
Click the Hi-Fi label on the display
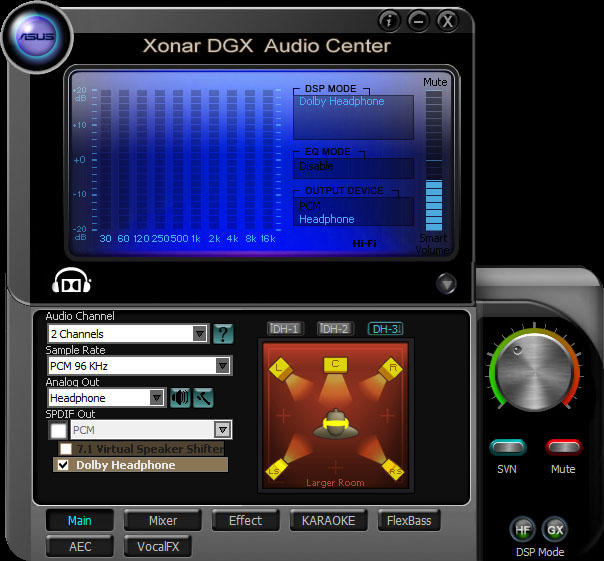point(364,244)
